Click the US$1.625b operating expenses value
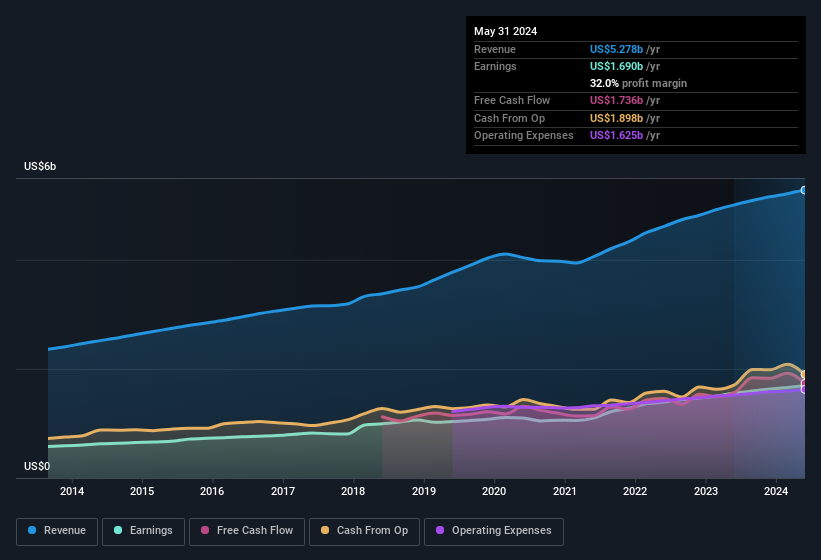Image resolution: width=821 pixels, height=560 pixels. pos(616,136)
